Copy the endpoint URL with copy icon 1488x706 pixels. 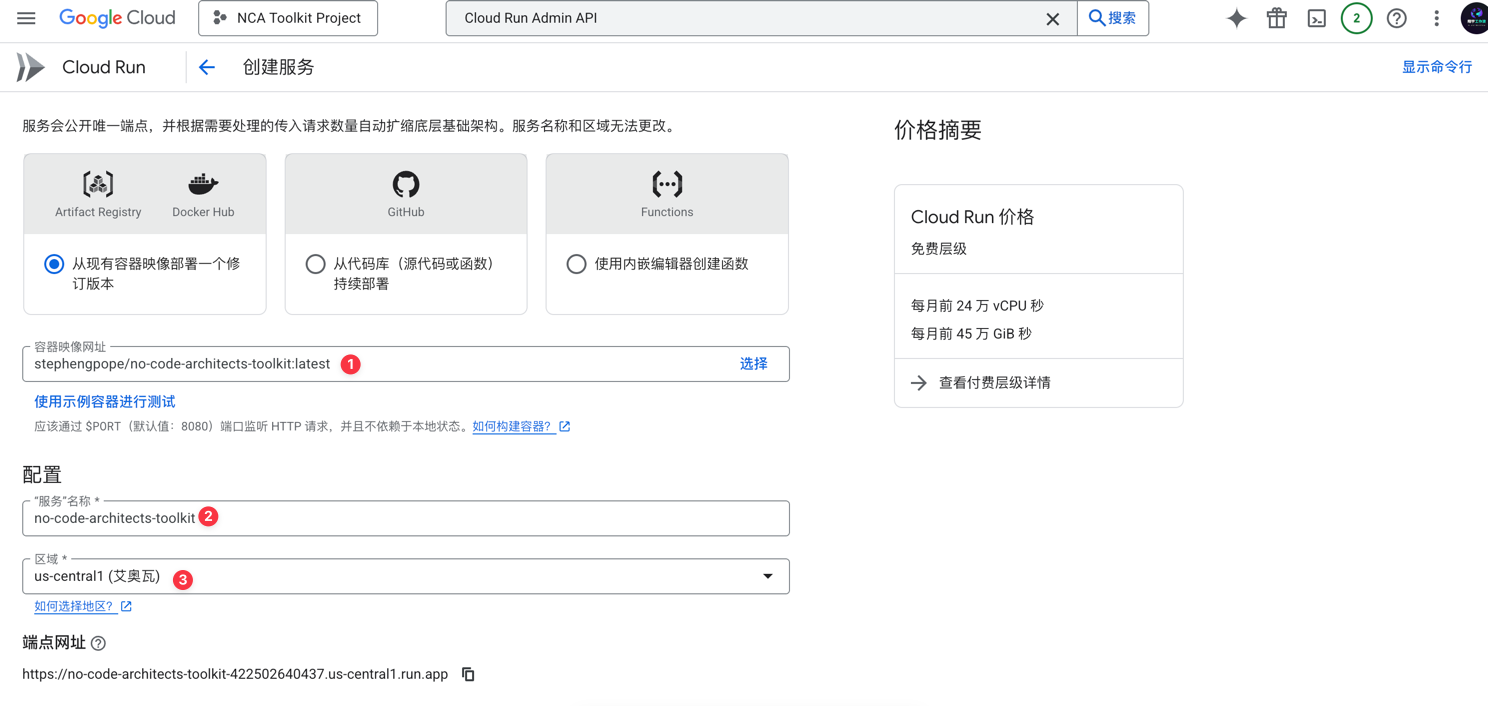click(x=467, y=673)
